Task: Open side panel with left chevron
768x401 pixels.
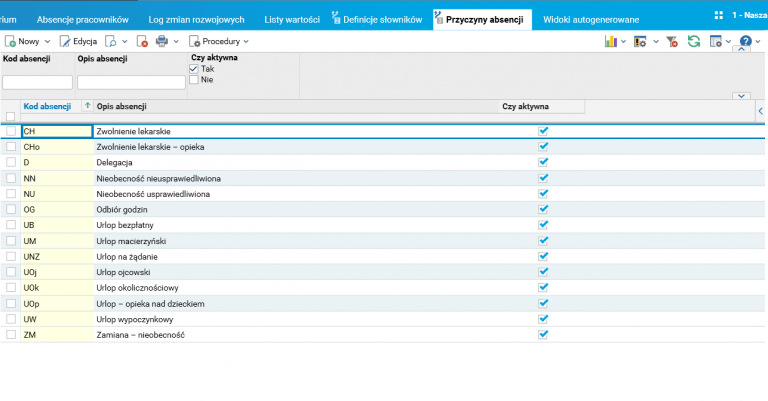Action: pyautogui.click(x=761, y=111)
